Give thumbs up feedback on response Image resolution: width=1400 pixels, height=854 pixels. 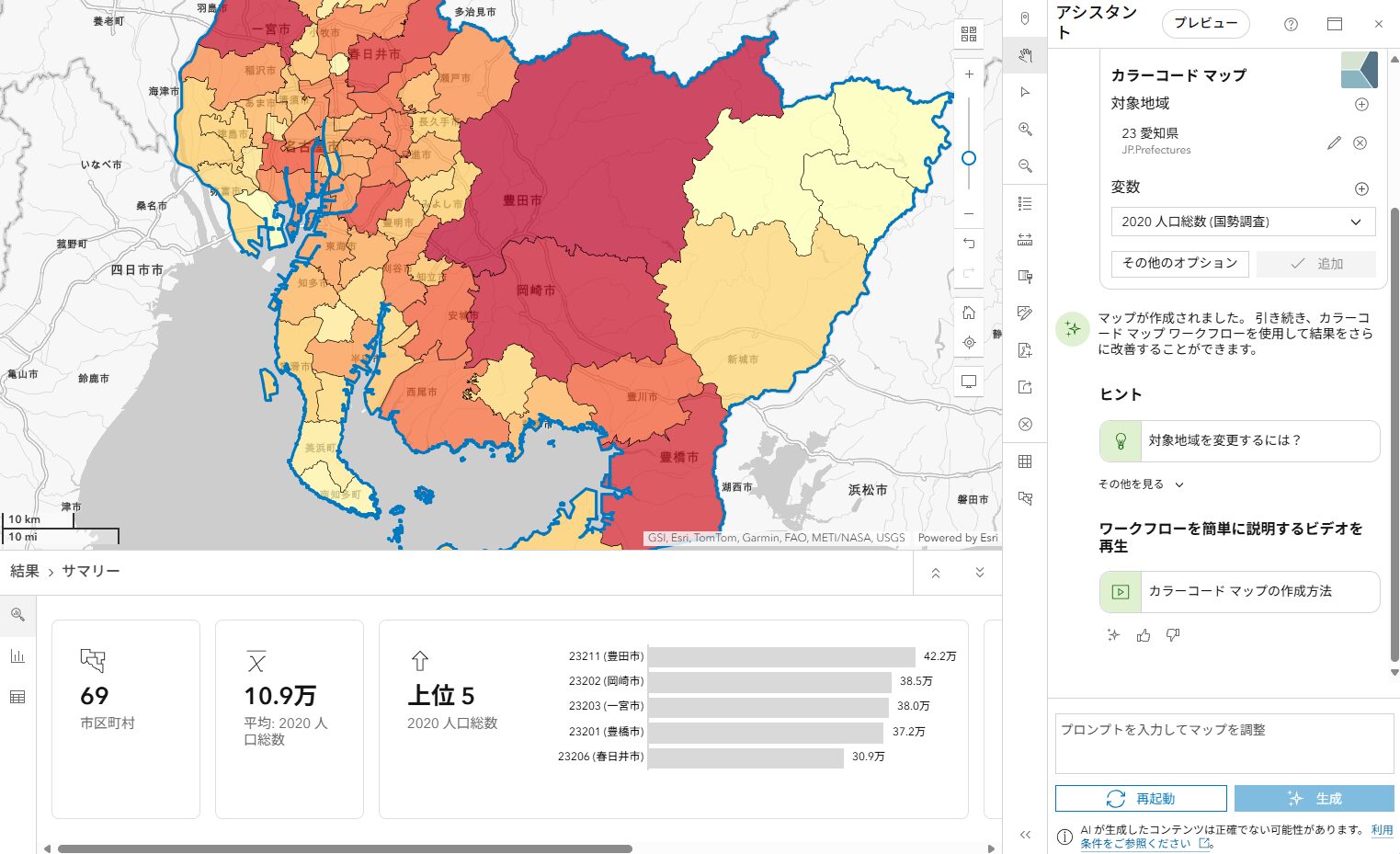pos(1143,635)
